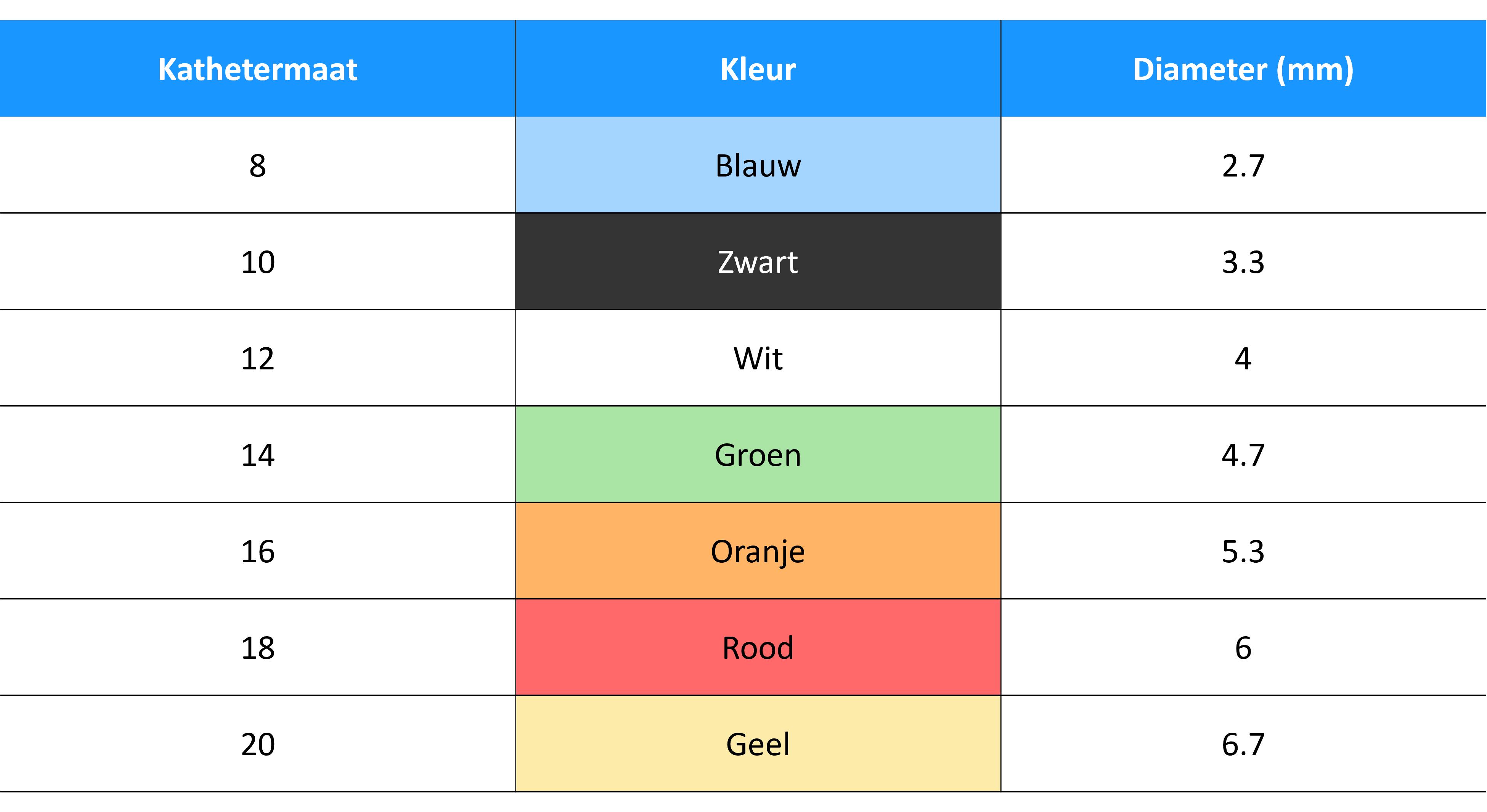Click the Diameter (mm) column header
The image size is (1487, 812).
pyautogui.click(x=1243, y=69)
